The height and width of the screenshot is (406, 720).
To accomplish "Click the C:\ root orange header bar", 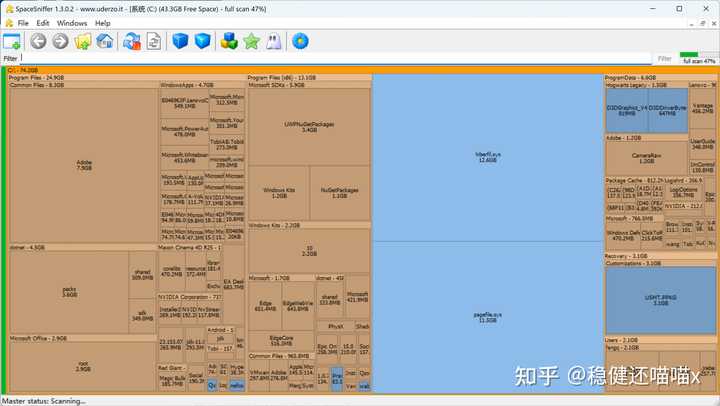I will (x=361, y=70).
